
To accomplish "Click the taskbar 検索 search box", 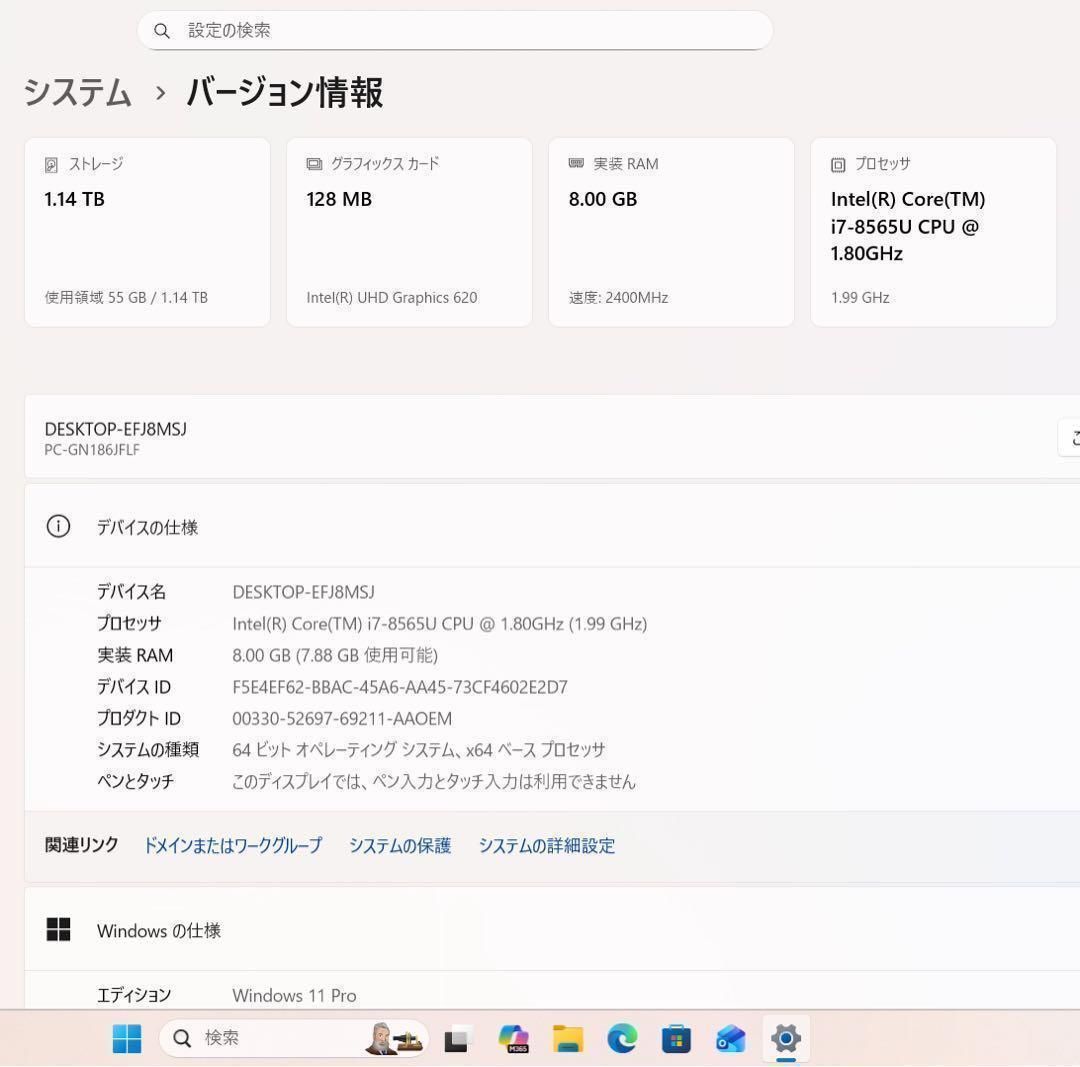I will coord(294,1038).
